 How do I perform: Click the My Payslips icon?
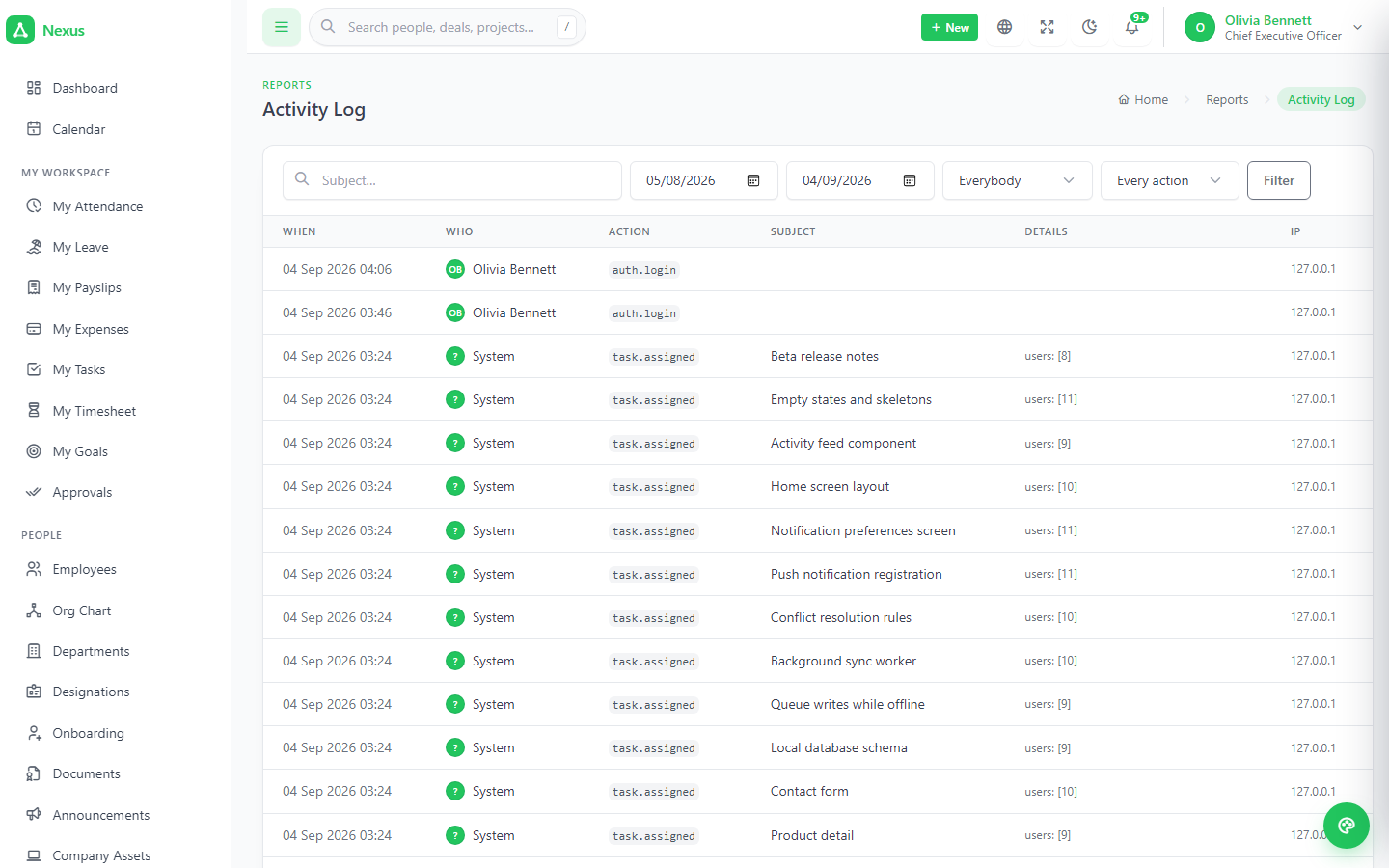click(x=34, y=287)
